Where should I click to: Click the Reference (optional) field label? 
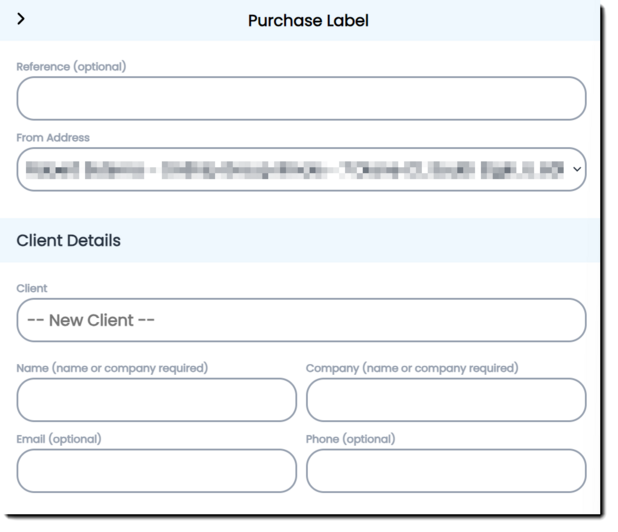(x=71, y=67)
